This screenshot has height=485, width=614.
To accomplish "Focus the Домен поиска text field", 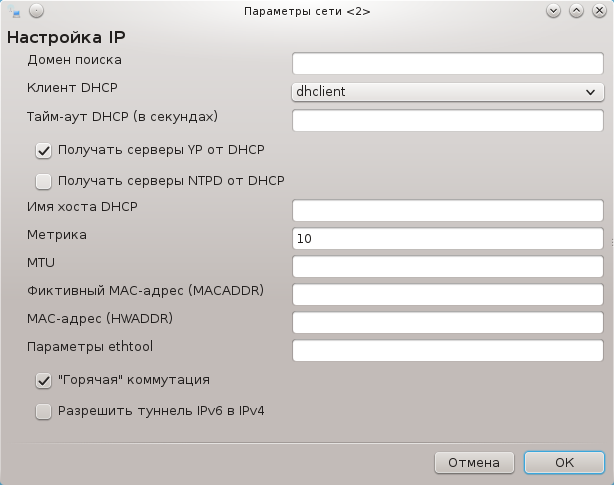I will click(448, 63).
